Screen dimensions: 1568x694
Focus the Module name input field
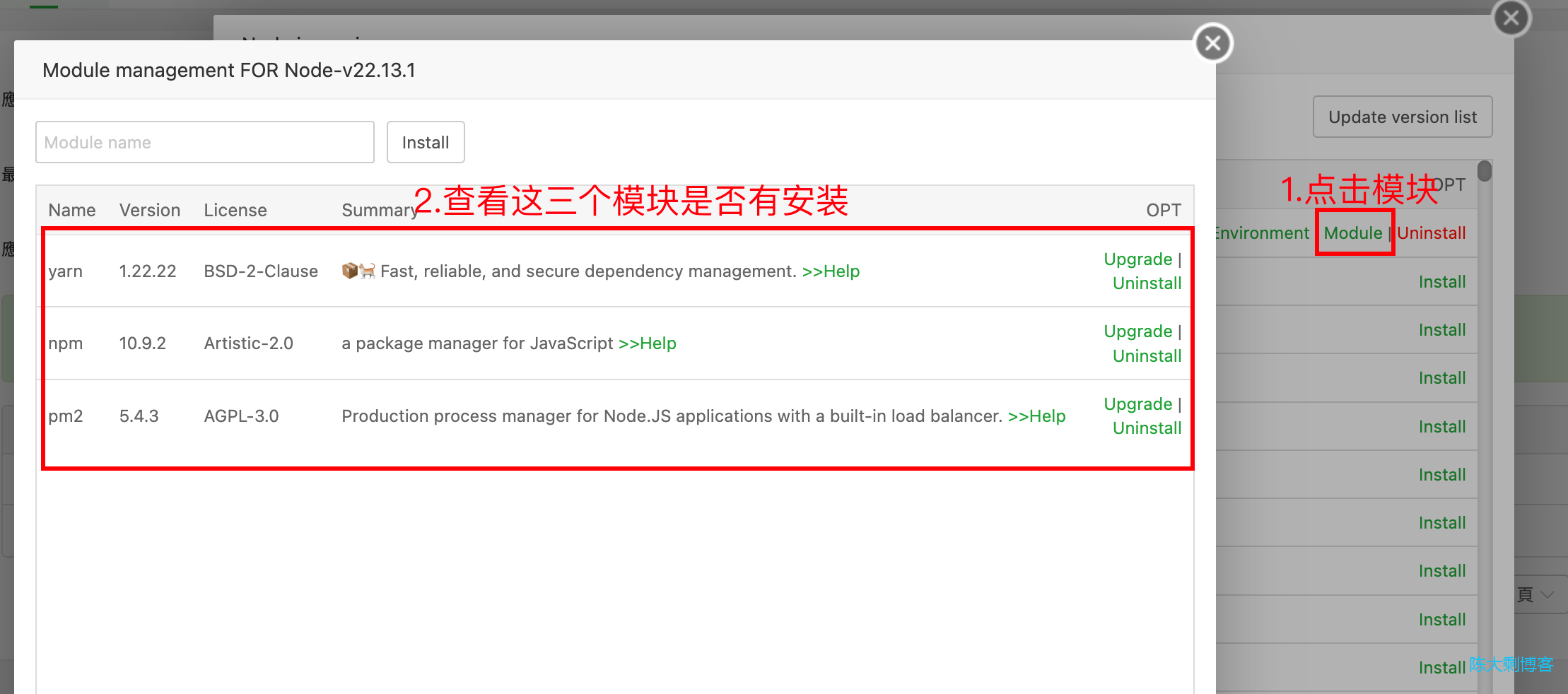205,142
